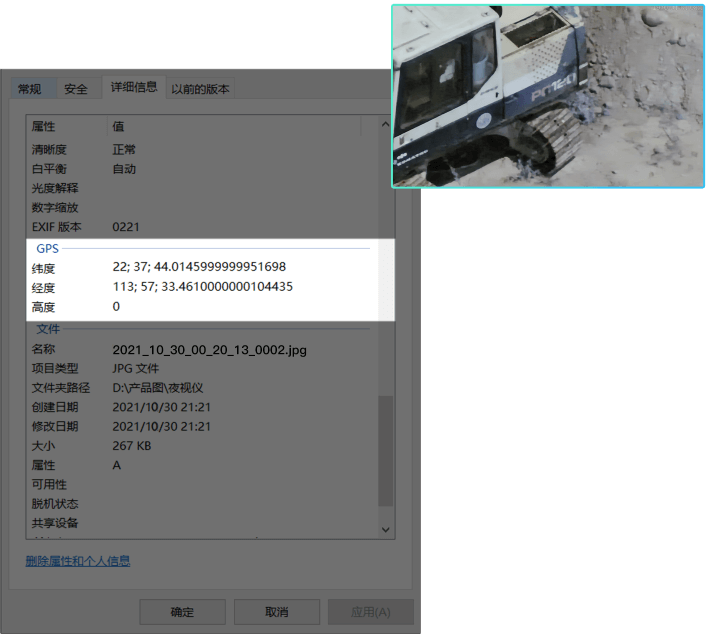Switch to the 常规 tab
Screen dimensions: 721x634
point(30,89)
